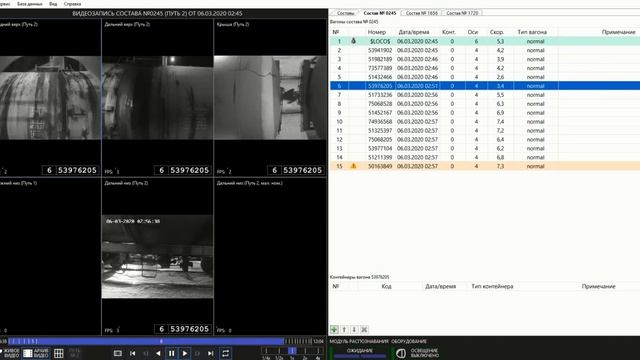Click the 'ОБОРУДОВАНИЕ' status label
Screen dimensions: 640x360
coord(409,341)
